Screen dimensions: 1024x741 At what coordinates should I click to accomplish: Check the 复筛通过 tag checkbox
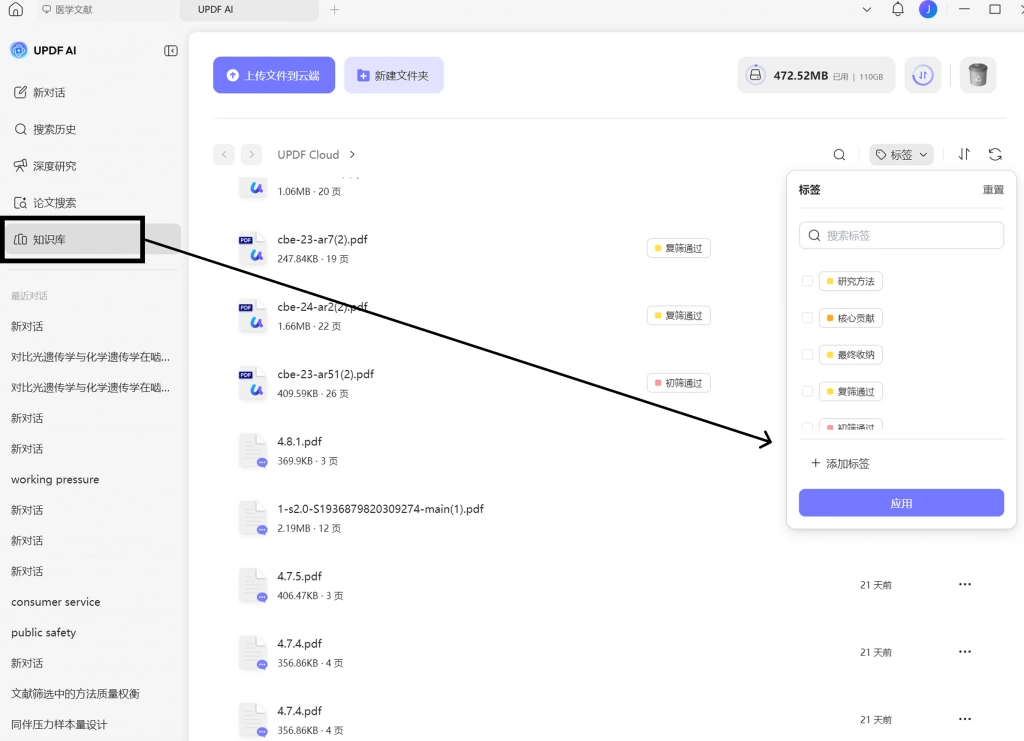[x=807, y=391]
